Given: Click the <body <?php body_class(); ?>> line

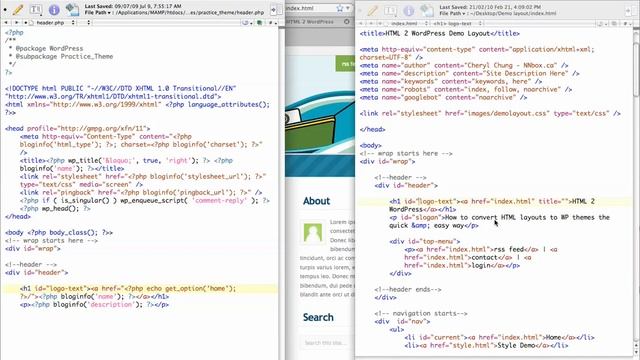Looking at the screenshot, I should click(59, 233).
